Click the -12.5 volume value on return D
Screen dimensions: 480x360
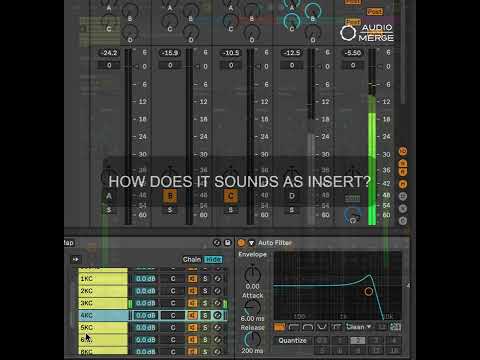coord(292,53)
